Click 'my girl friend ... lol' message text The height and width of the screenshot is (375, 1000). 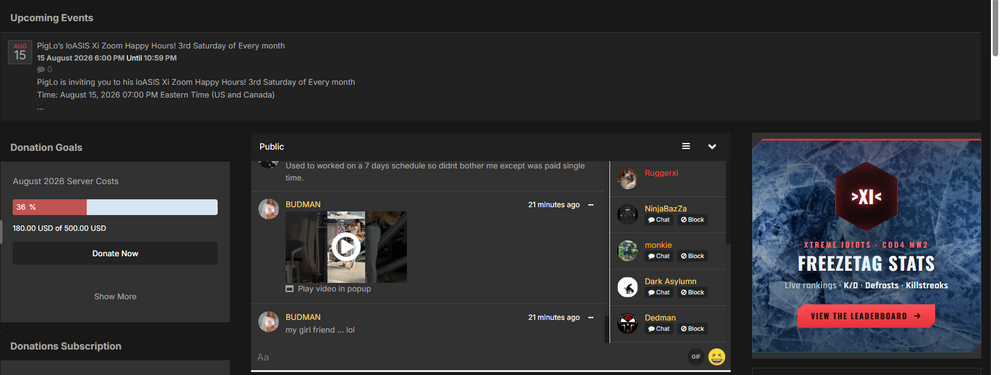[319, 330]
